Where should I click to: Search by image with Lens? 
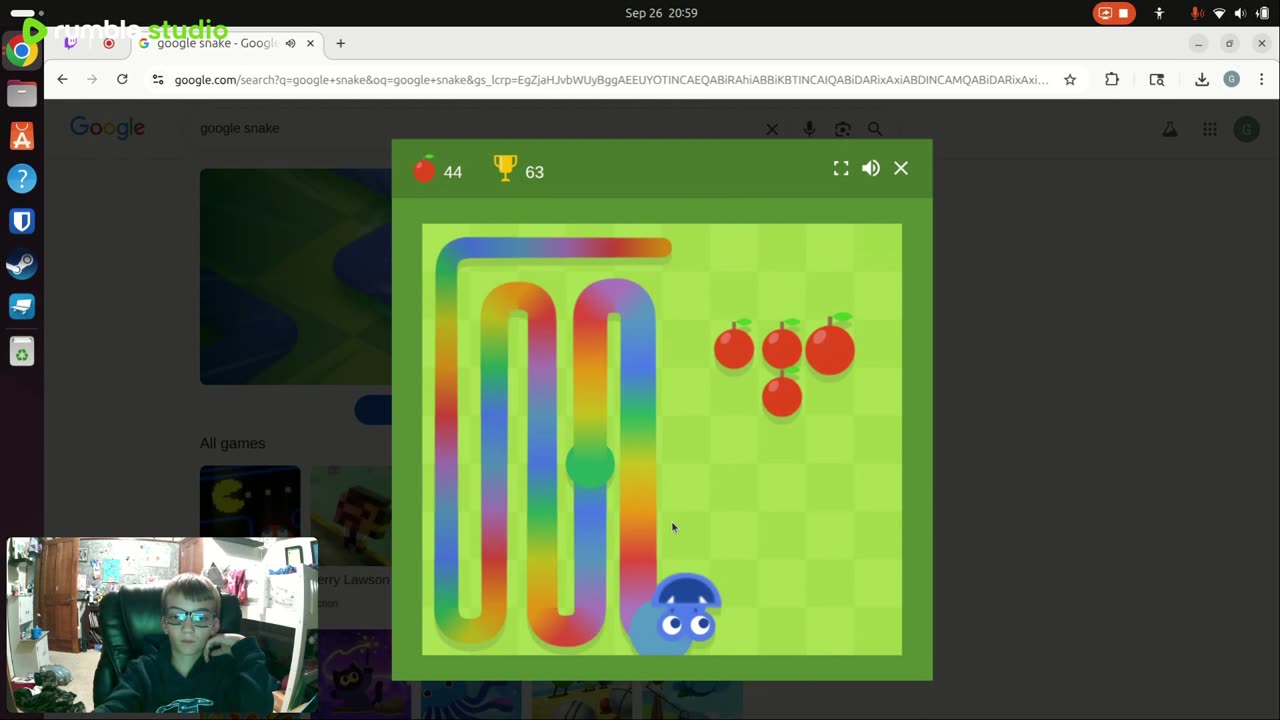(843, 129)
